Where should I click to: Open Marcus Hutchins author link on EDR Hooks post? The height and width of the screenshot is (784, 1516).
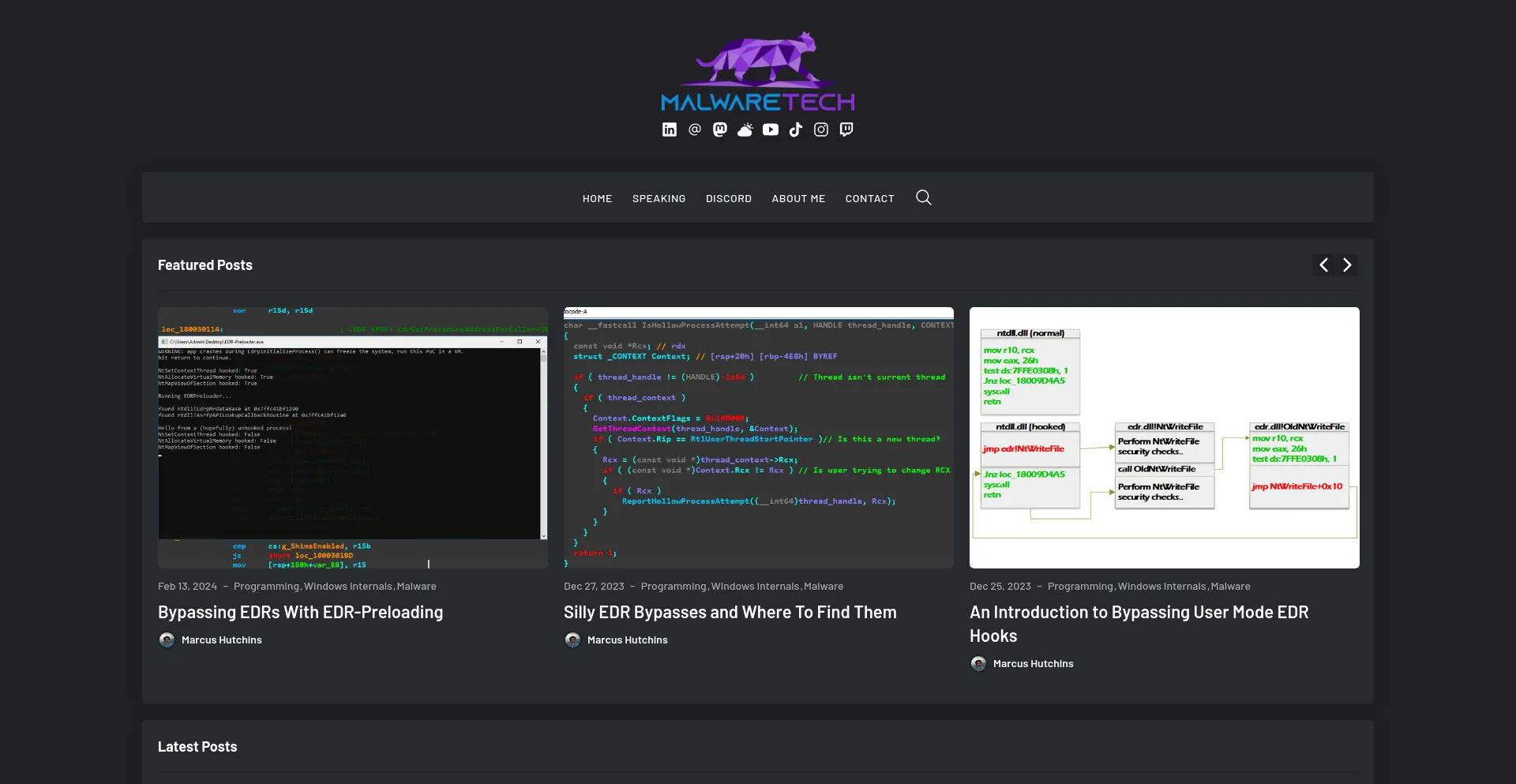click(x=1034, y=664)
